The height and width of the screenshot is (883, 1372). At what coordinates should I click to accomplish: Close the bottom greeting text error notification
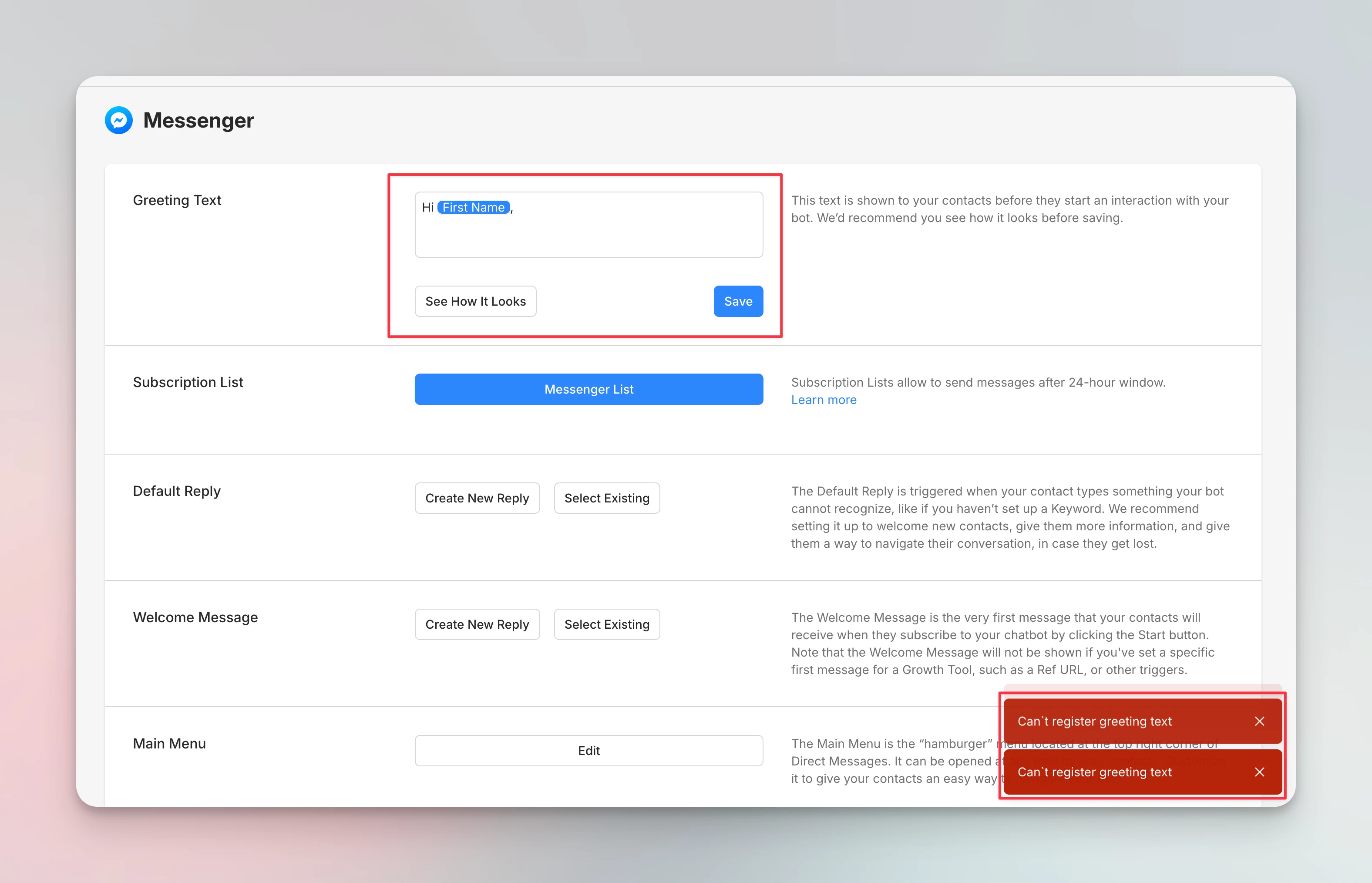click(1259, 772)
